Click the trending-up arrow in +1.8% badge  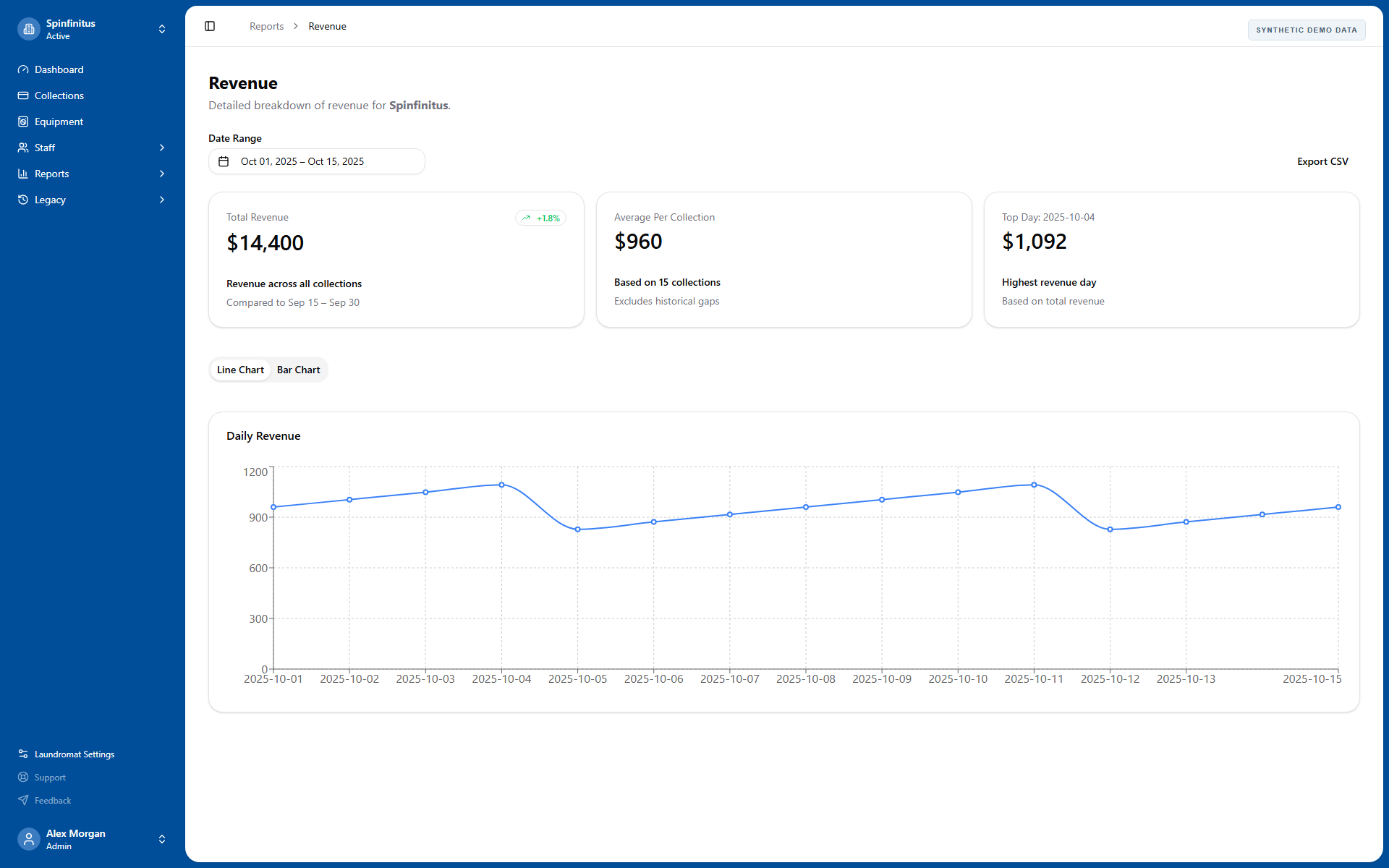click(x=526, y=218)
